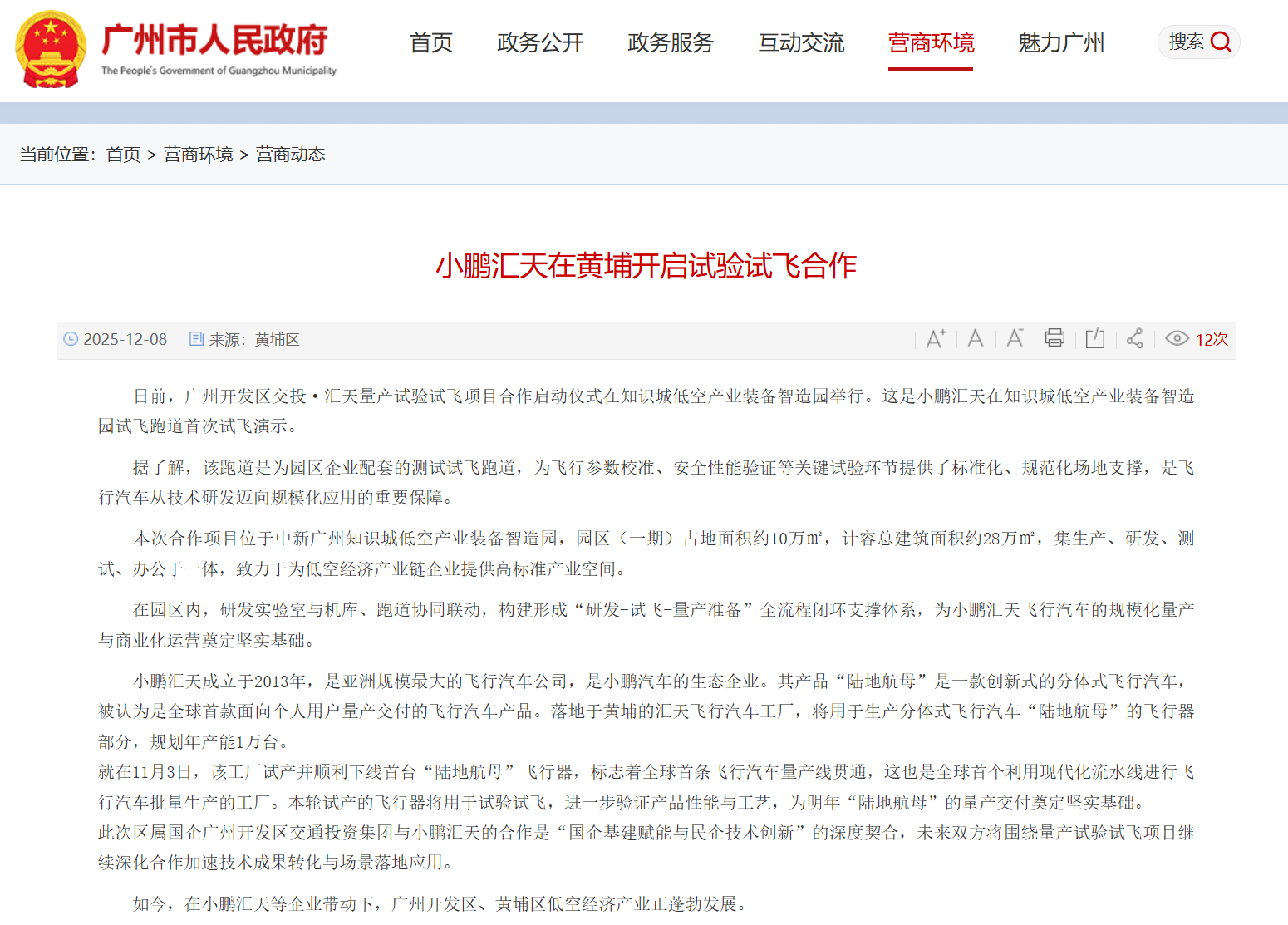This screenshot has height=925, width=1288.
Task: Open the 政务服务 navigation menu
Action: pyautogui.click(x=671, y=42)
